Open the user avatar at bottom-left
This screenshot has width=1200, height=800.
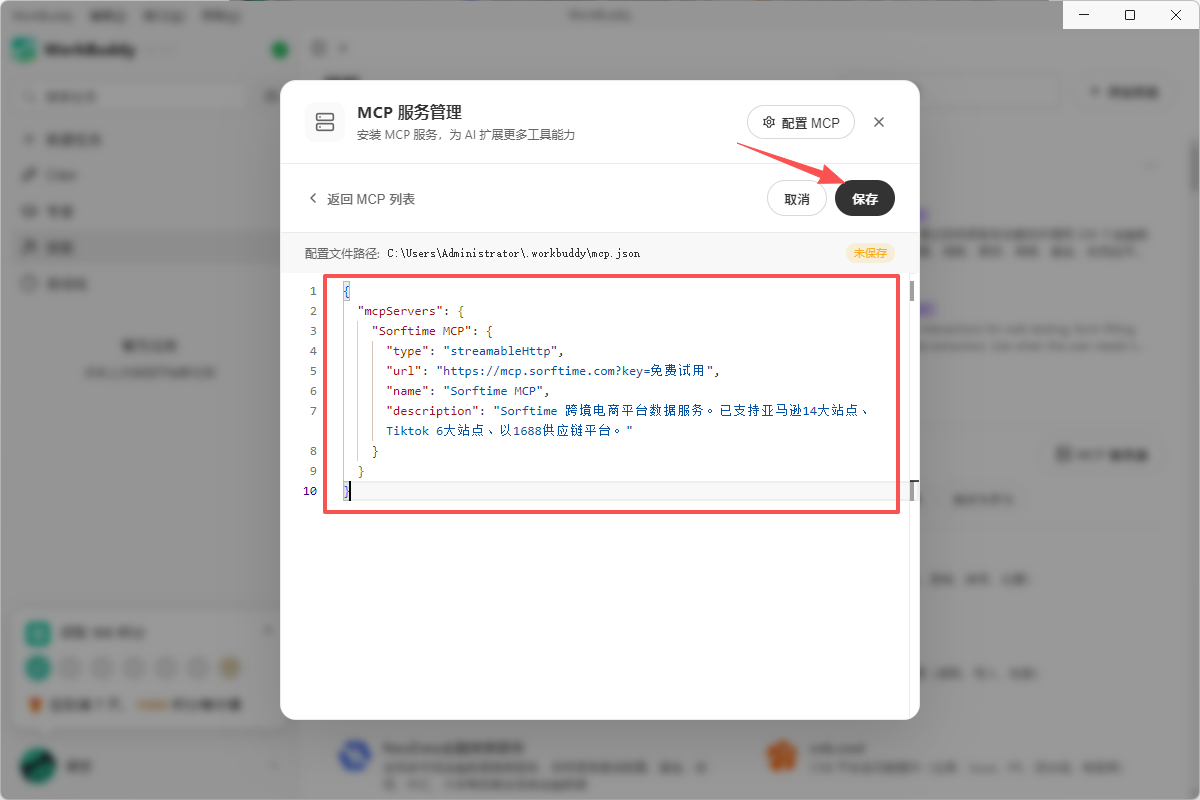[x=38, y=766]
